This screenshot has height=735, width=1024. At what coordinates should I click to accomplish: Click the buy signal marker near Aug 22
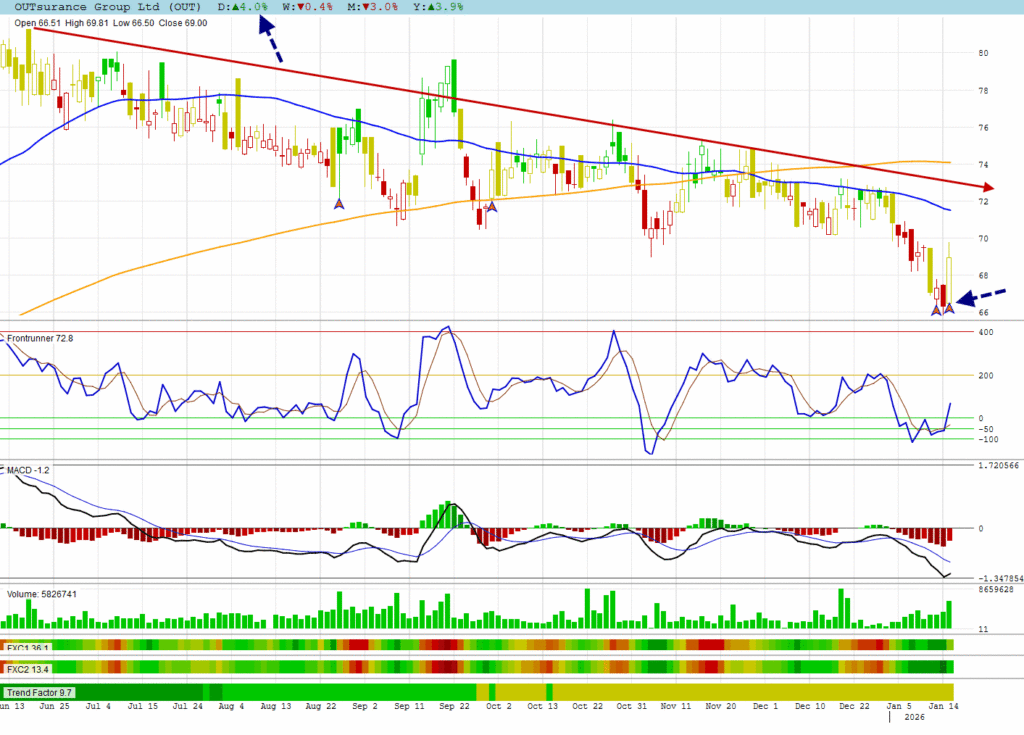pyautogui.click(x=339, y=203)
